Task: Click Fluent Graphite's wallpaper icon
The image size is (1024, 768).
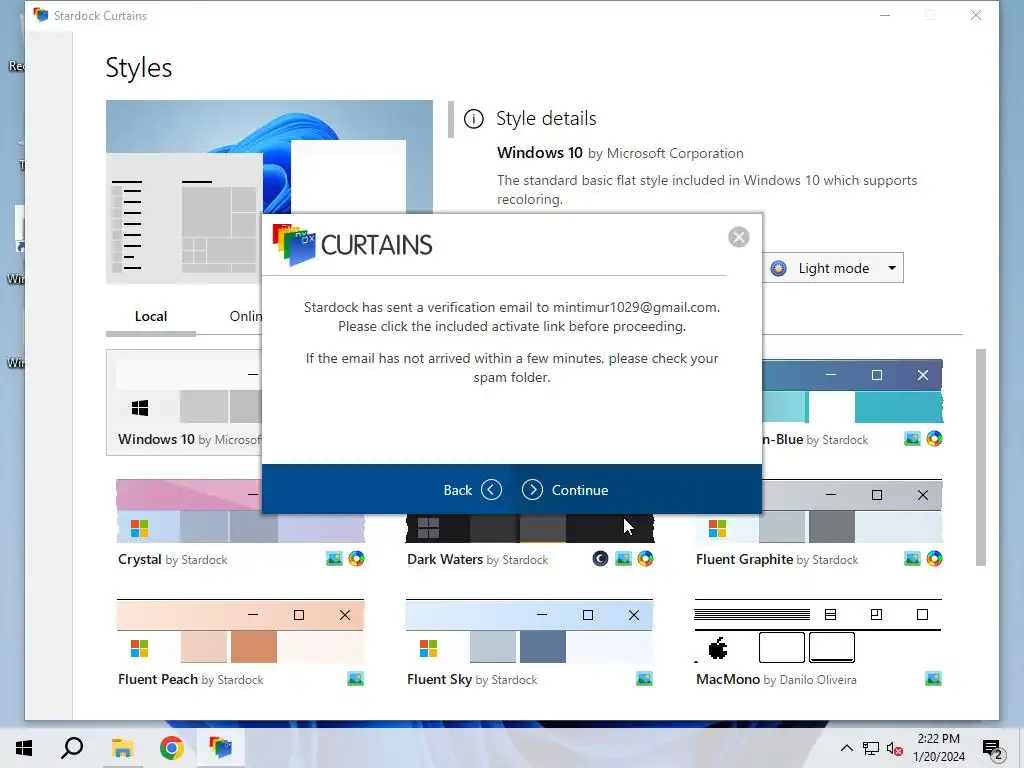Action: [912, 558]
